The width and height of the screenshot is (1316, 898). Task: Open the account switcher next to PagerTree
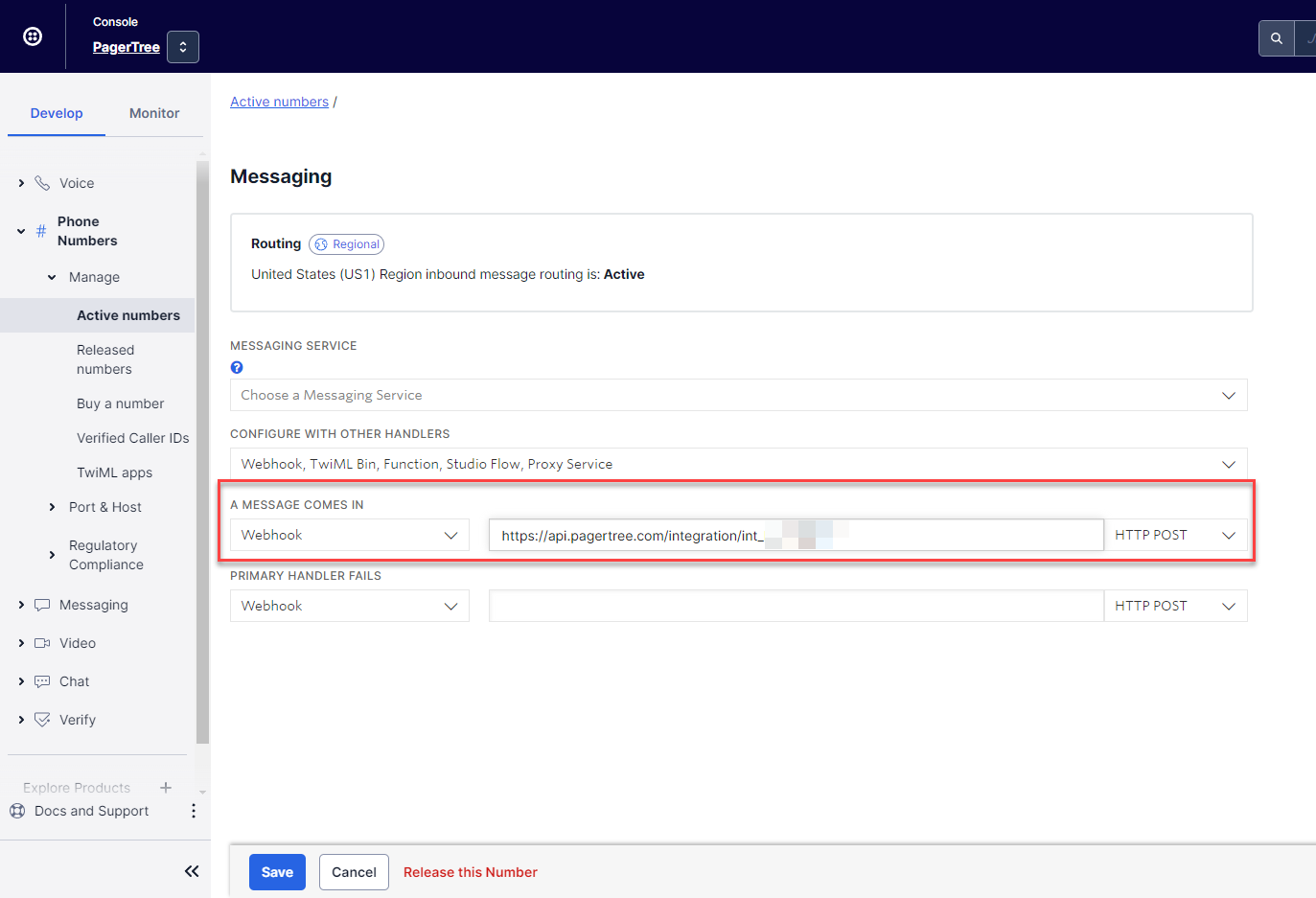[183, 47]
